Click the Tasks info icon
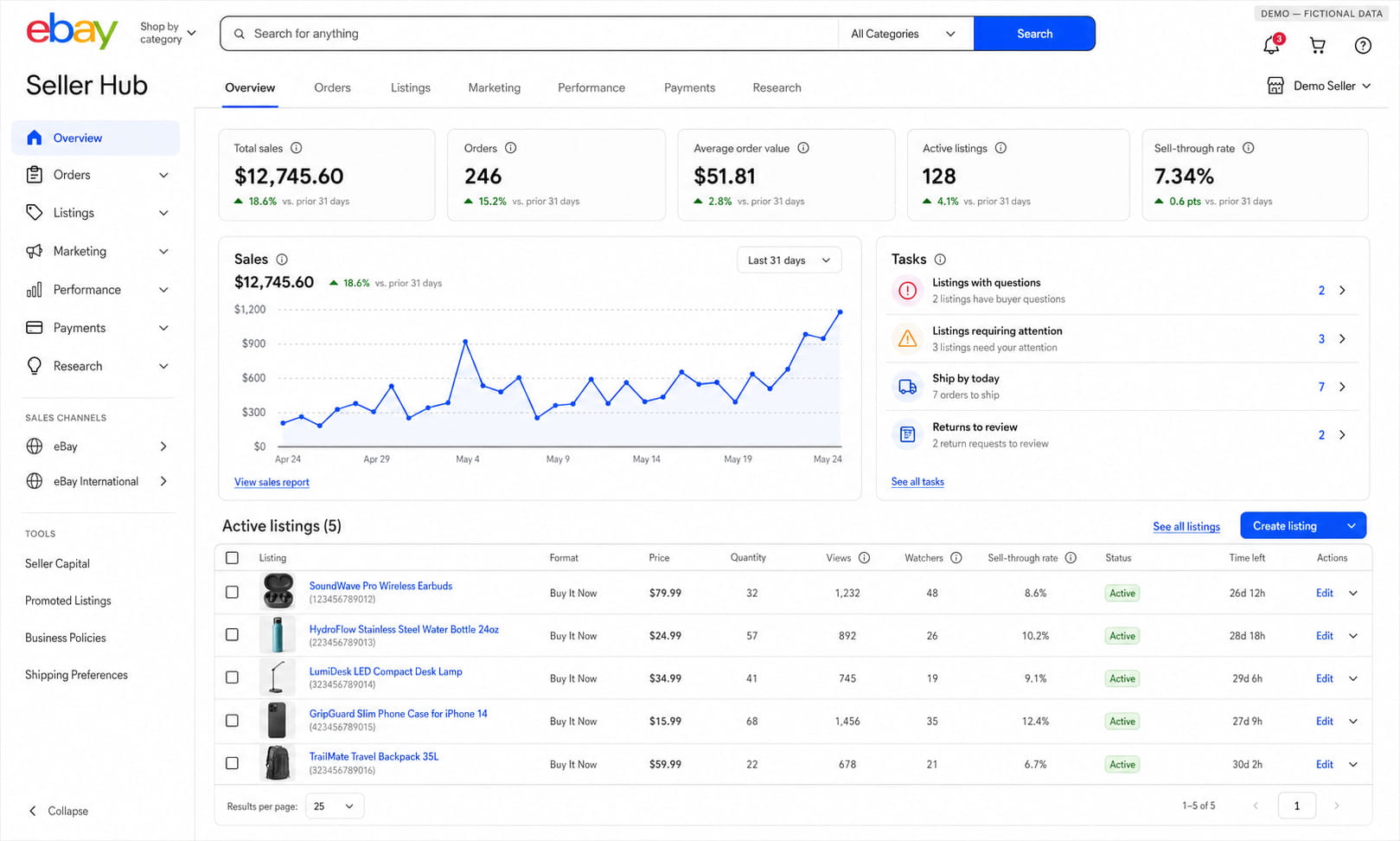Image resolution: width=1400 pixels, height=841 pixels. pyautogui.click(x=940, y=260)
